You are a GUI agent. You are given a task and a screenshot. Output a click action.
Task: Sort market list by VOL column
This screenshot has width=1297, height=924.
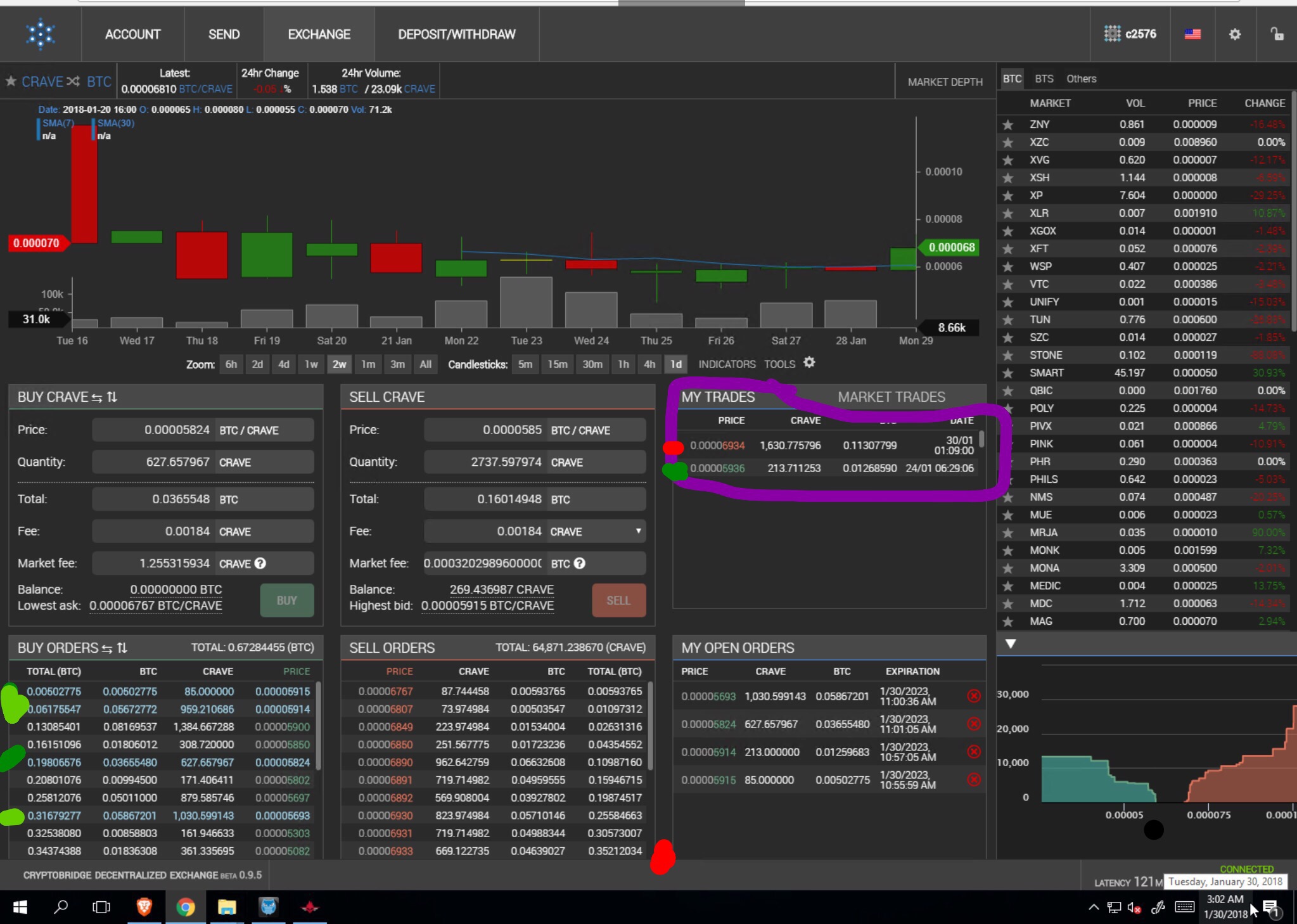1135,103
